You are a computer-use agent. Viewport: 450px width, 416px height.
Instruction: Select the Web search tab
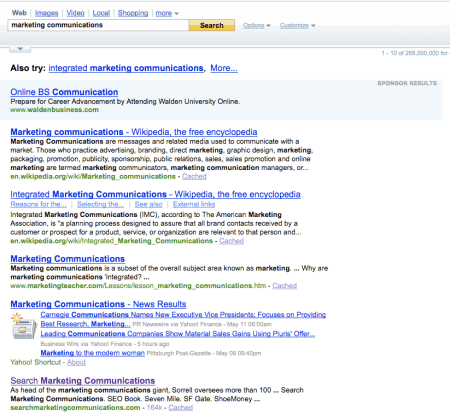point(19,13)
